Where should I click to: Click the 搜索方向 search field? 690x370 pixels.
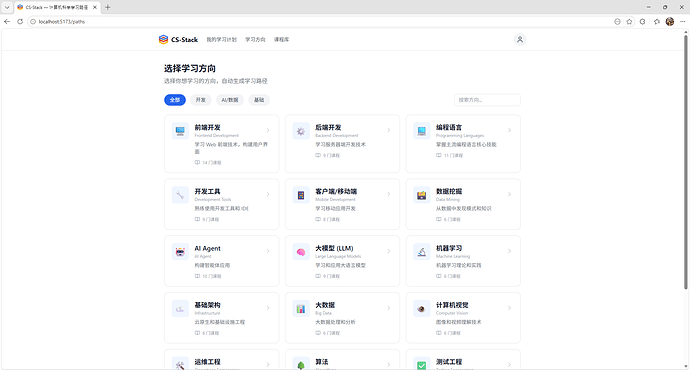coord(487,100)
